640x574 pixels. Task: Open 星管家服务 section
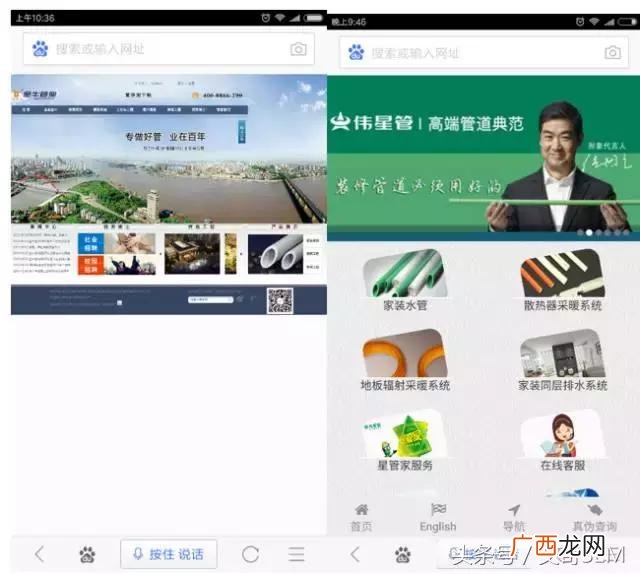(405, 441)
